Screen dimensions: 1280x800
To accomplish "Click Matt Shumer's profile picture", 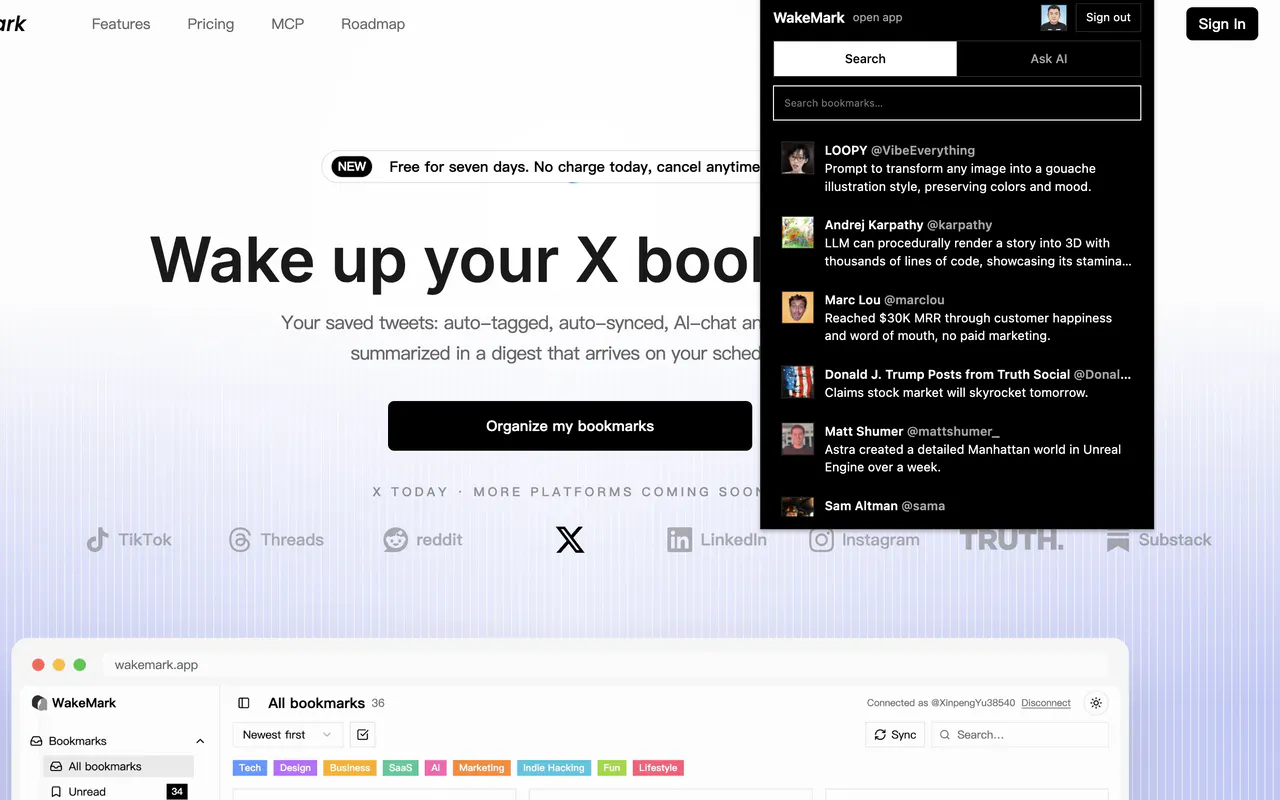I will pos(797,439).
